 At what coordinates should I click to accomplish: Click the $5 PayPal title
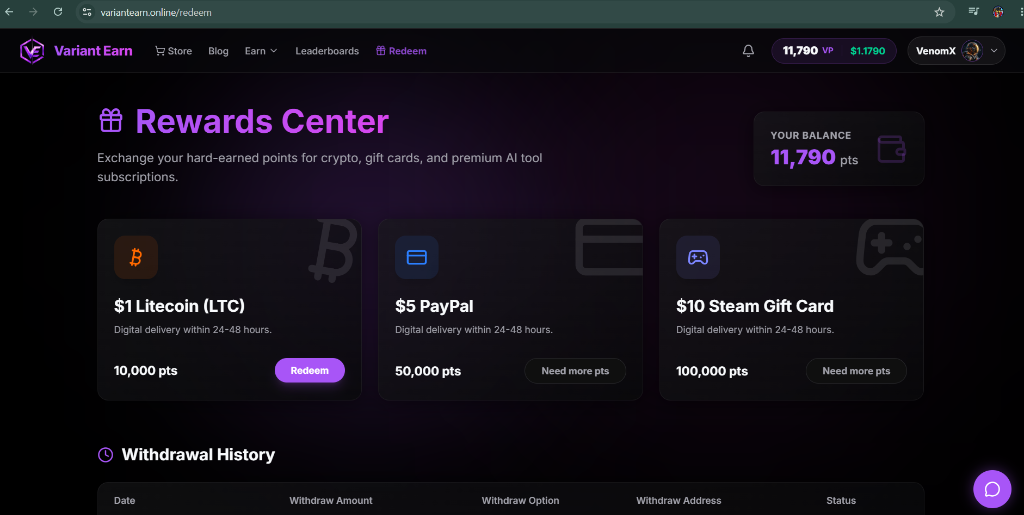click(434, 305)
